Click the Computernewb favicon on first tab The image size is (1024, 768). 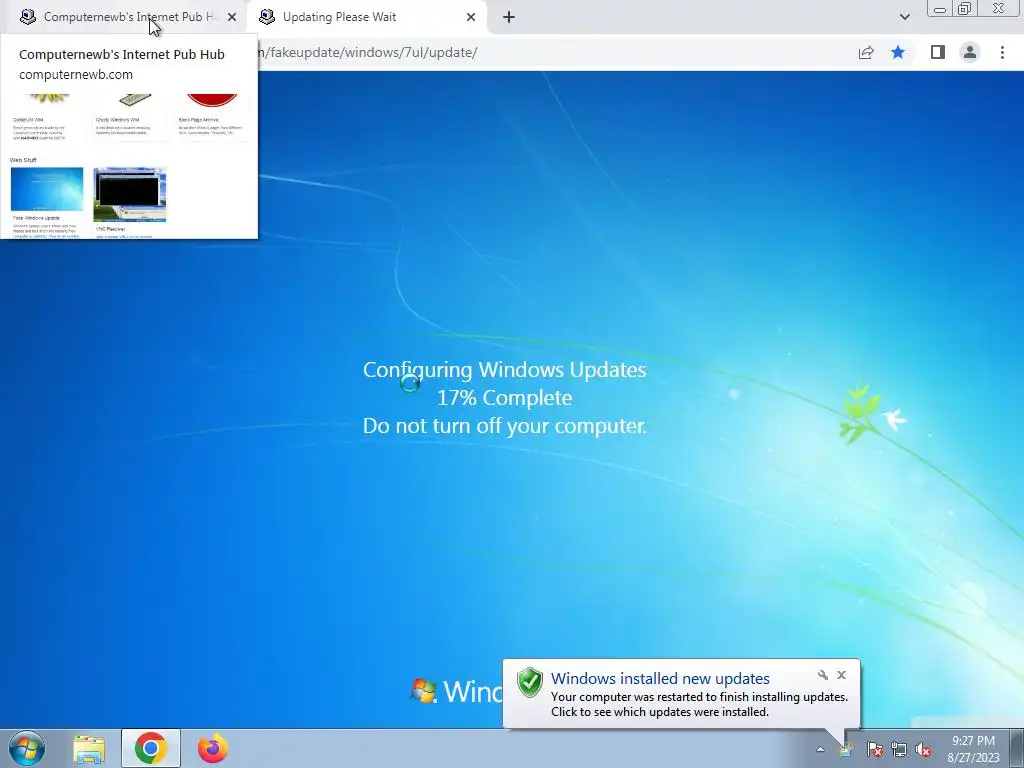click(x=27, y=17)
